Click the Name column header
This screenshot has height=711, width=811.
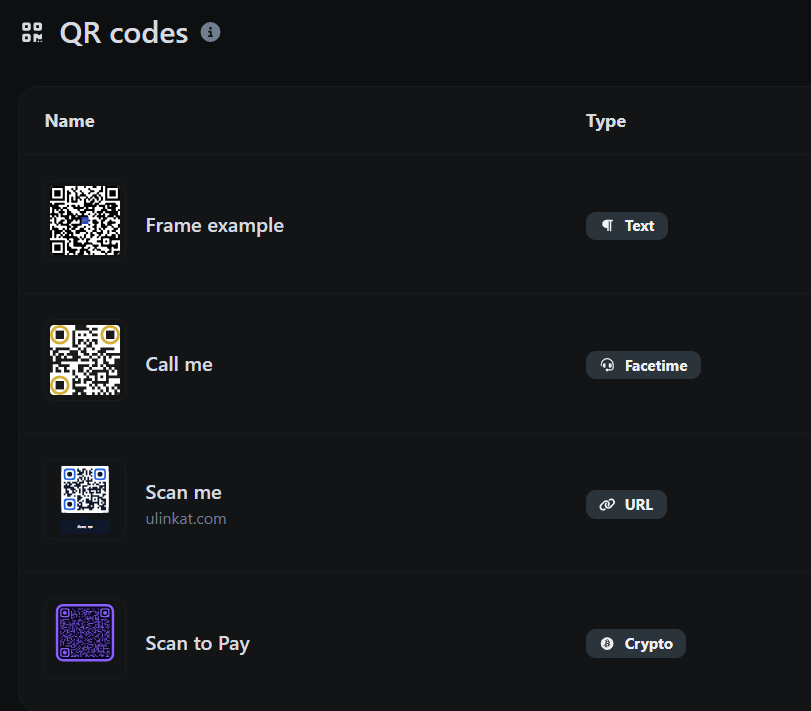[x=70, y=121]
